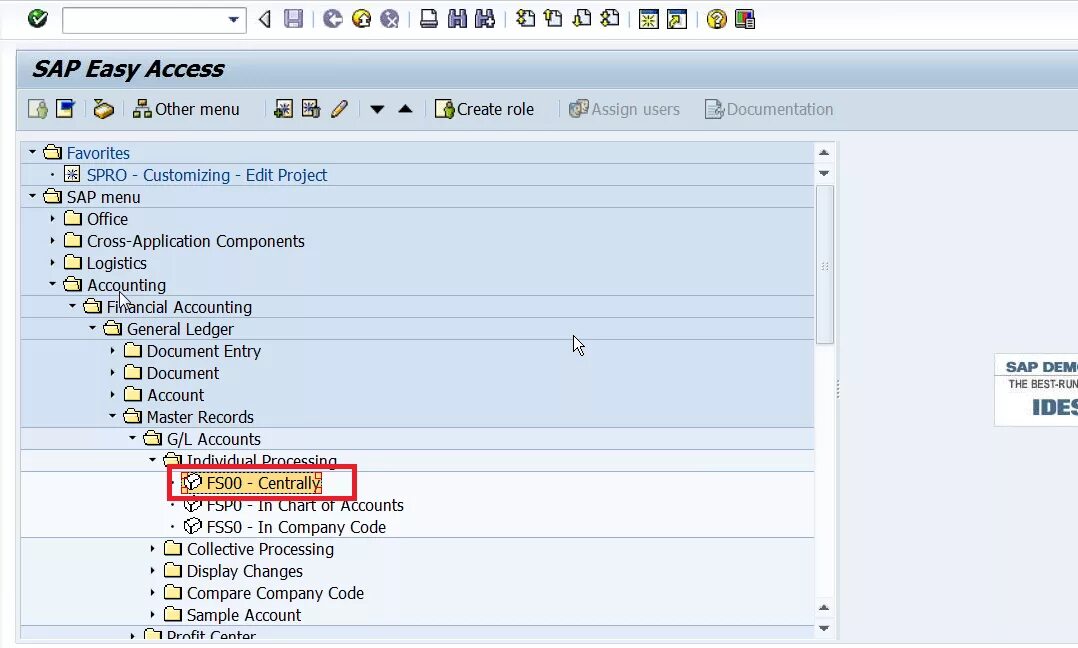Click the green Enter checkmark icon
The width and height of the screenshot is (1078, 648).
point(38,19)
